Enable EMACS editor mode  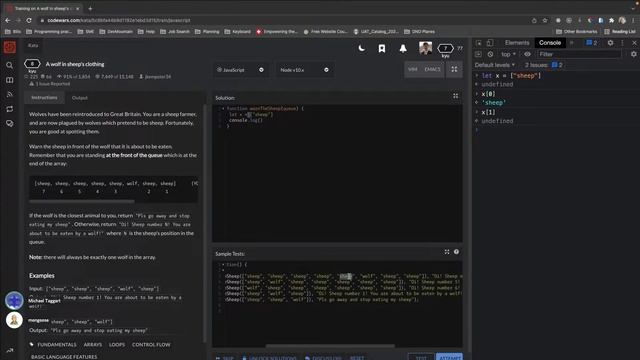pos(432,69)
